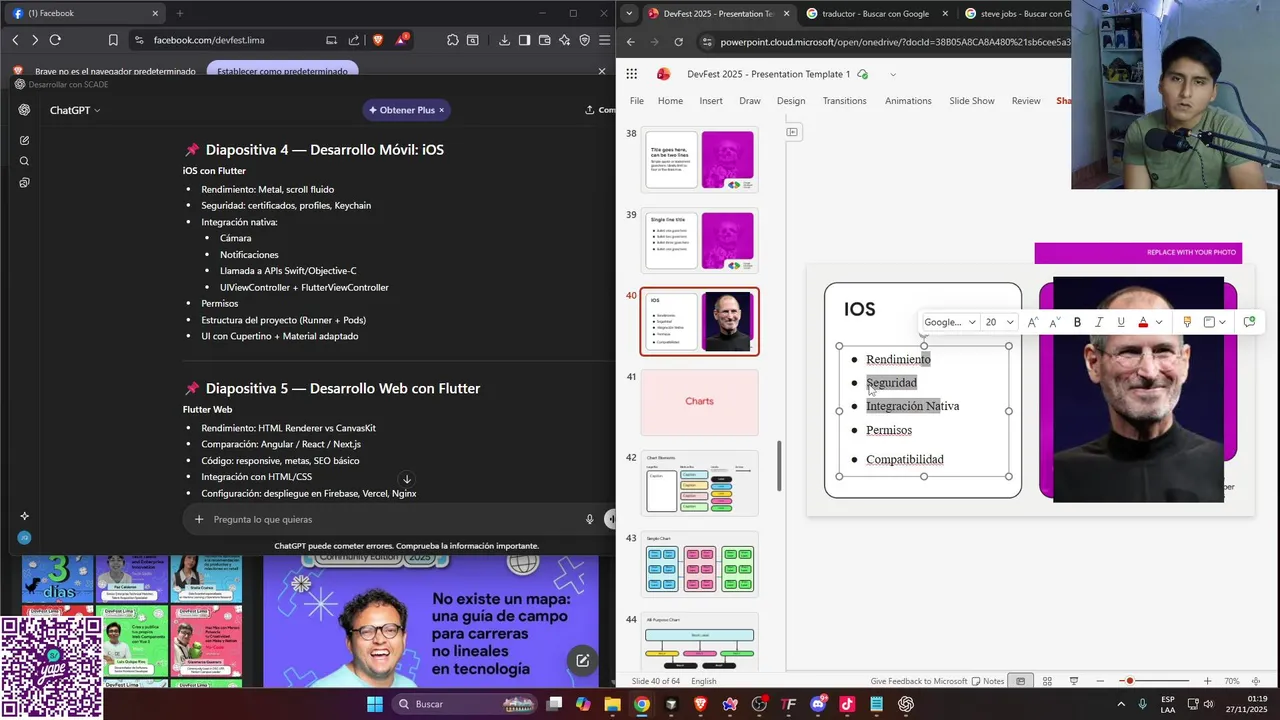Viewport: 1280px width, 720px height.
Task: Toggle the Notes pane in status bar
Action: tap(988, 681)
